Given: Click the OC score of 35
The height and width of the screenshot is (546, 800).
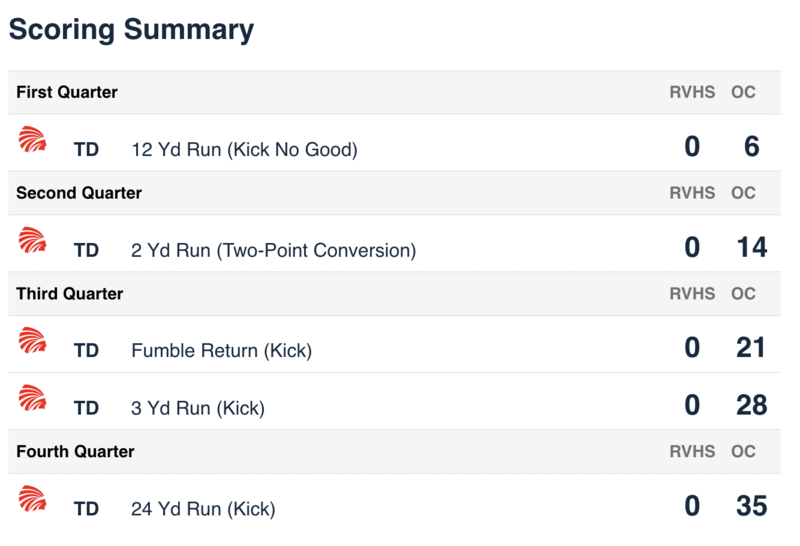Looking at the screenshot, I should [750, 506].
